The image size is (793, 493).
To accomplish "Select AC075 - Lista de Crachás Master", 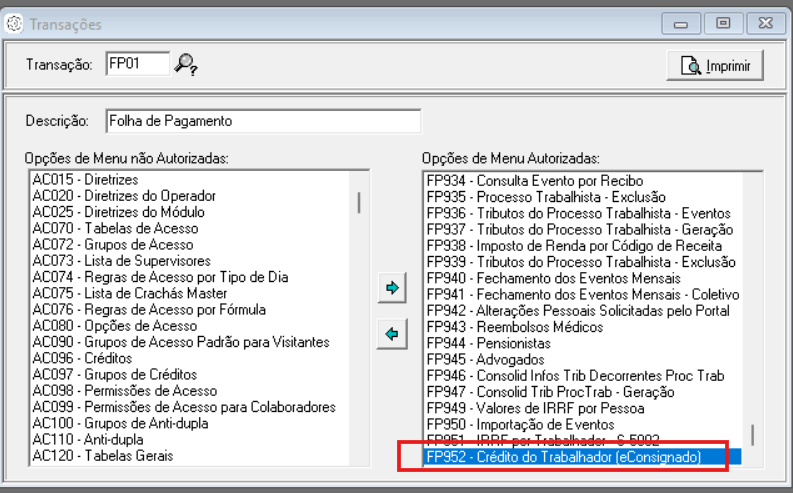I will (129, 293).
